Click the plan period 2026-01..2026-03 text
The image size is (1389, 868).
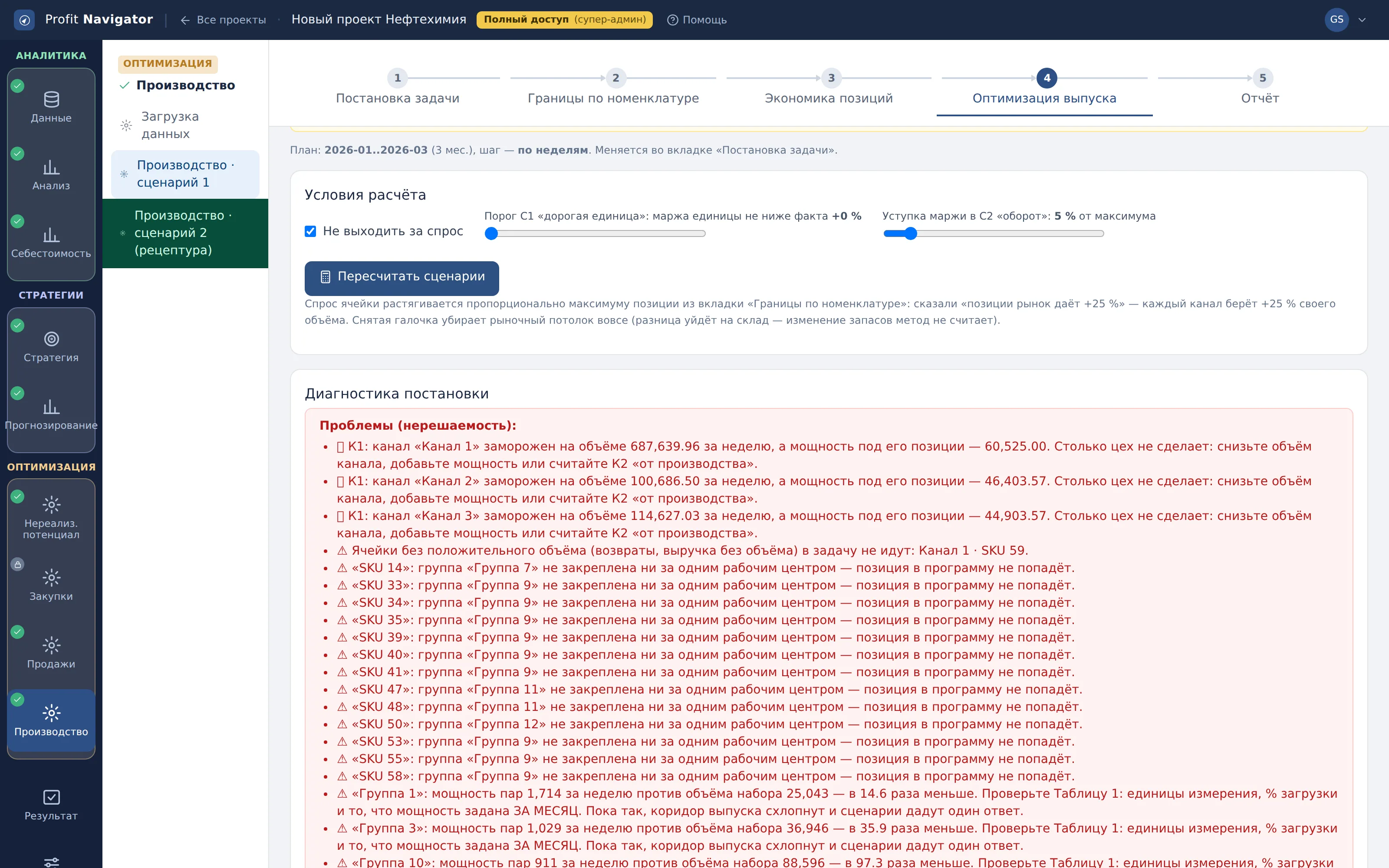tap(376, 151)
